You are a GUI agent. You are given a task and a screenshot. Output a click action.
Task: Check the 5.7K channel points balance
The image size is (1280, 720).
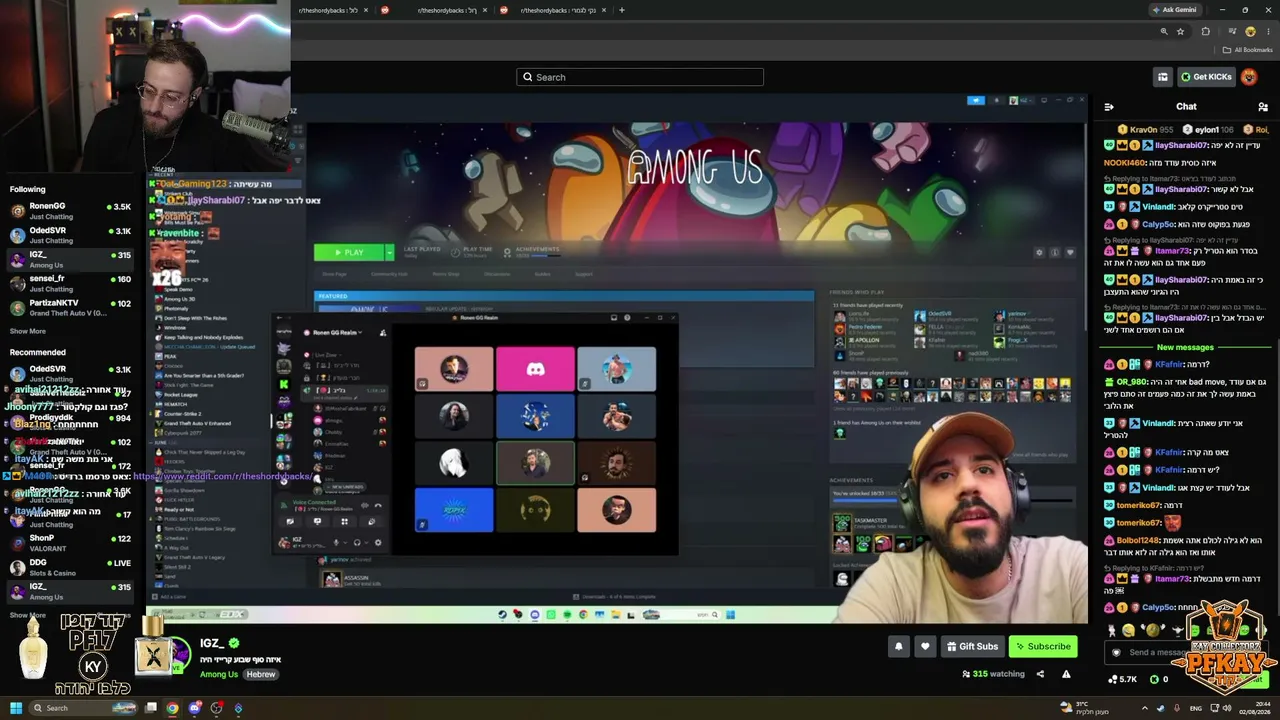(x=1122, y=679)
